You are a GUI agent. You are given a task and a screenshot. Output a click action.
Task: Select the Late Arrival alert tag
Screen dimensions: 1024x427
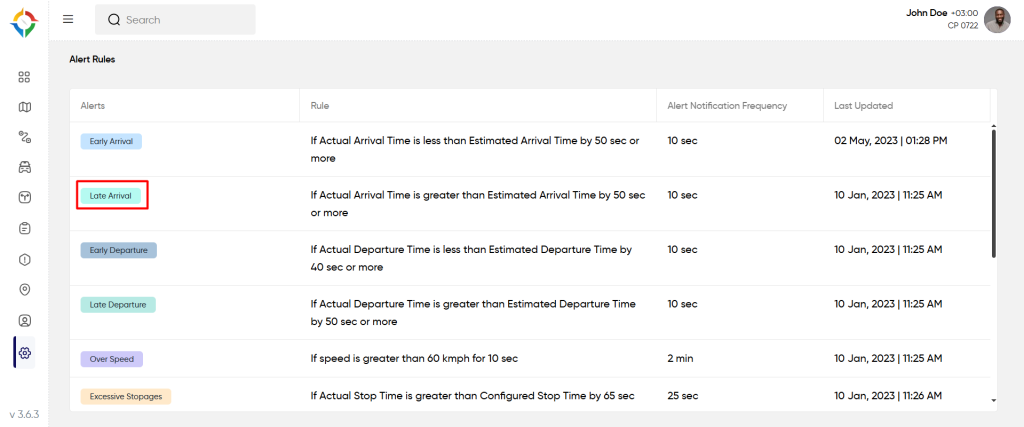click(x=112, y=195)
